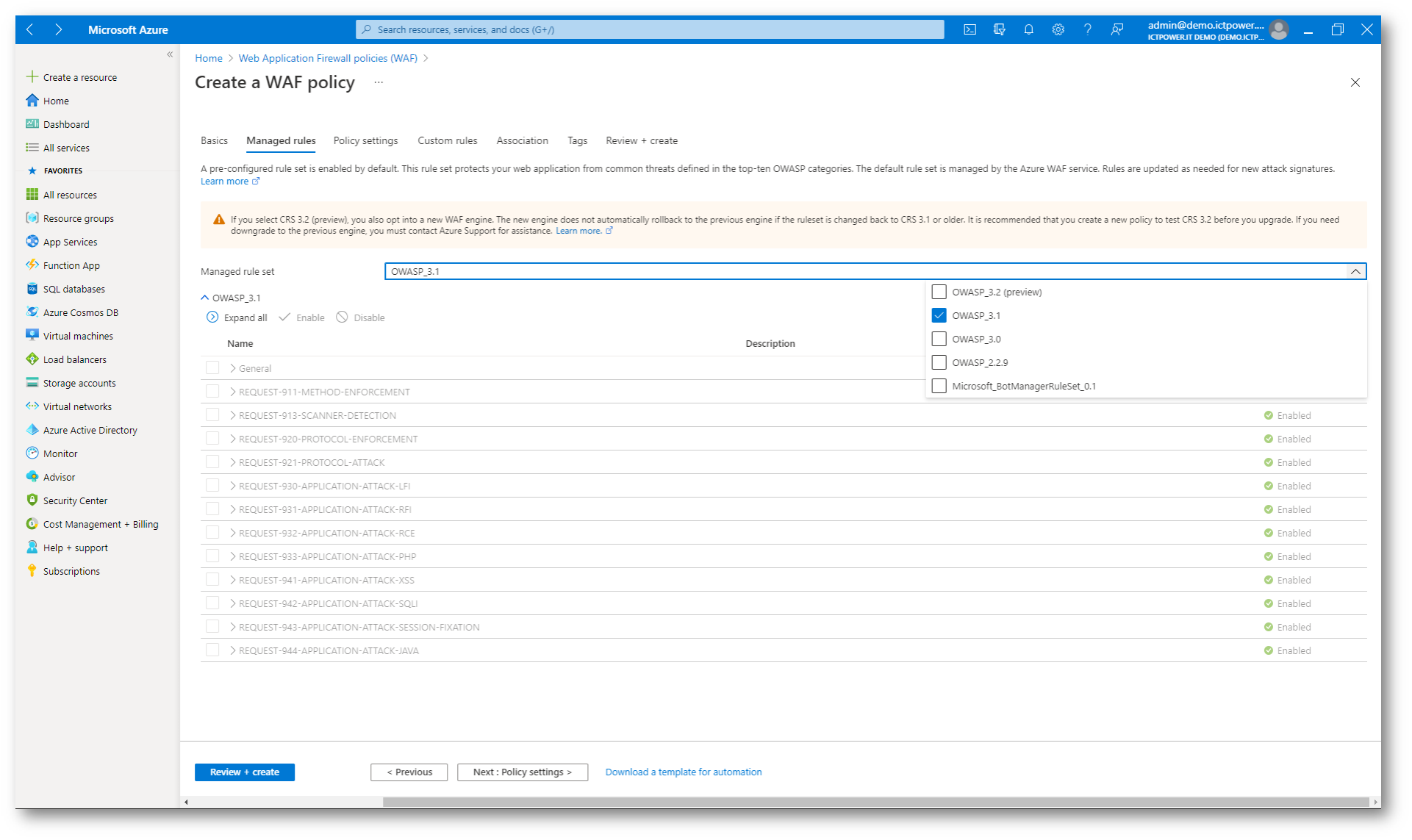Screen dimensions: 1412x840
Task: Expand REQUEST-932-APPLICATION-ATTACK-RCE group
Action: click(232, 533)
